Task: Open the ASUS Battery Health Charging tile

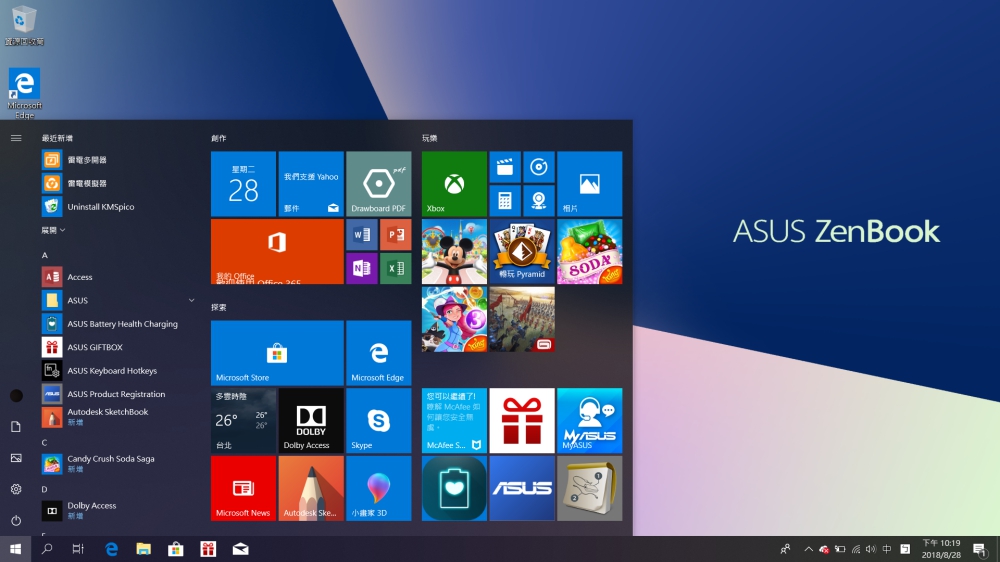Action: tap(454, 488)
